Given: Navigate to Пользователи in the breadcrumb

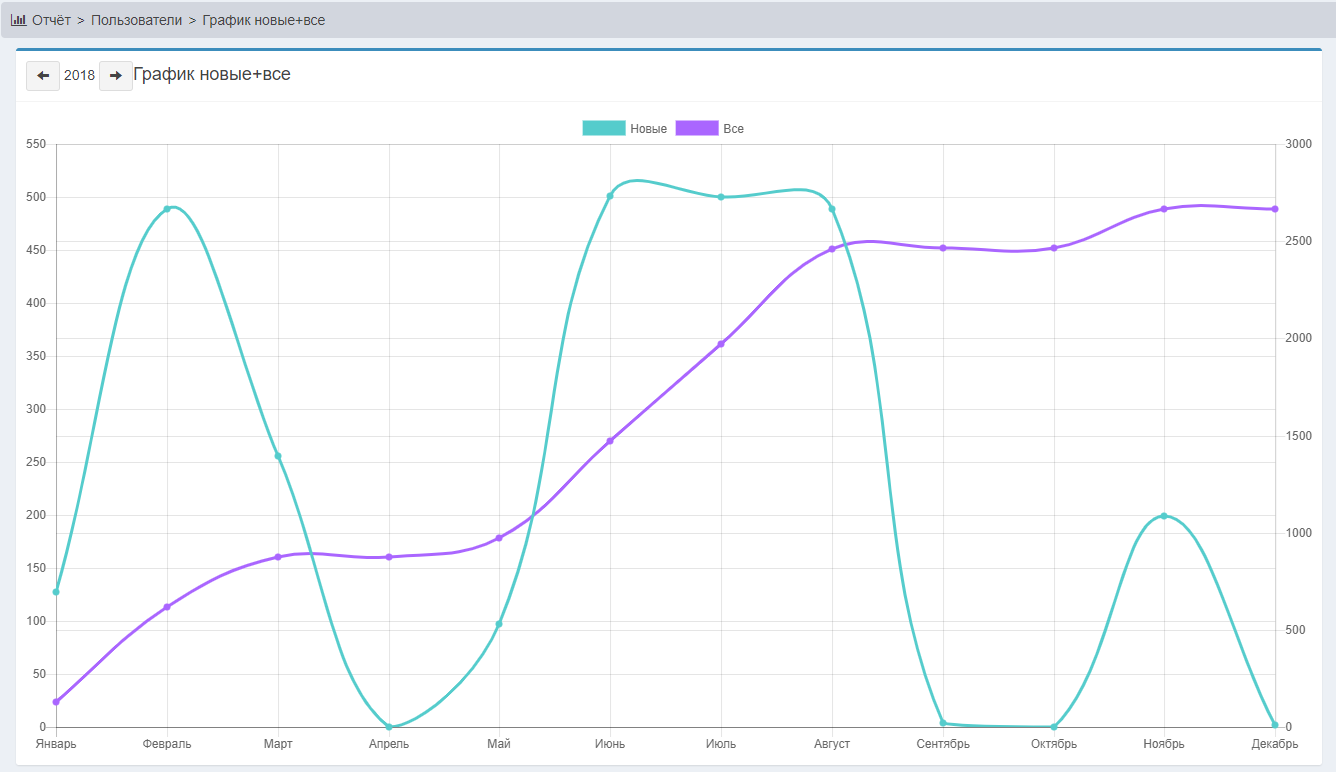Looking at the screenshot, I should pyautogui.click(x=136, y=20).
